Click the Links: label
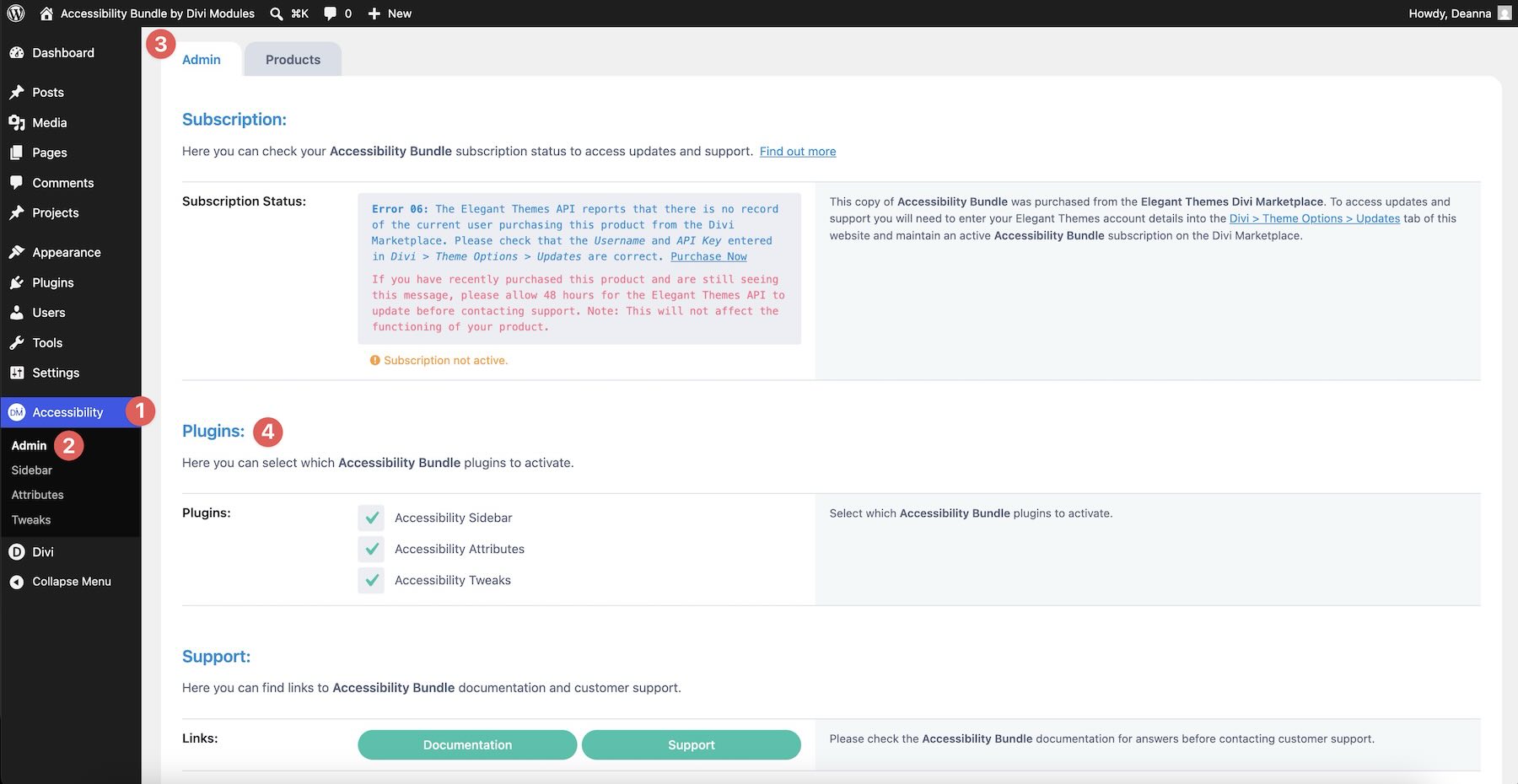Viewport: 1518px width, 784px height. tap(200, 738)
